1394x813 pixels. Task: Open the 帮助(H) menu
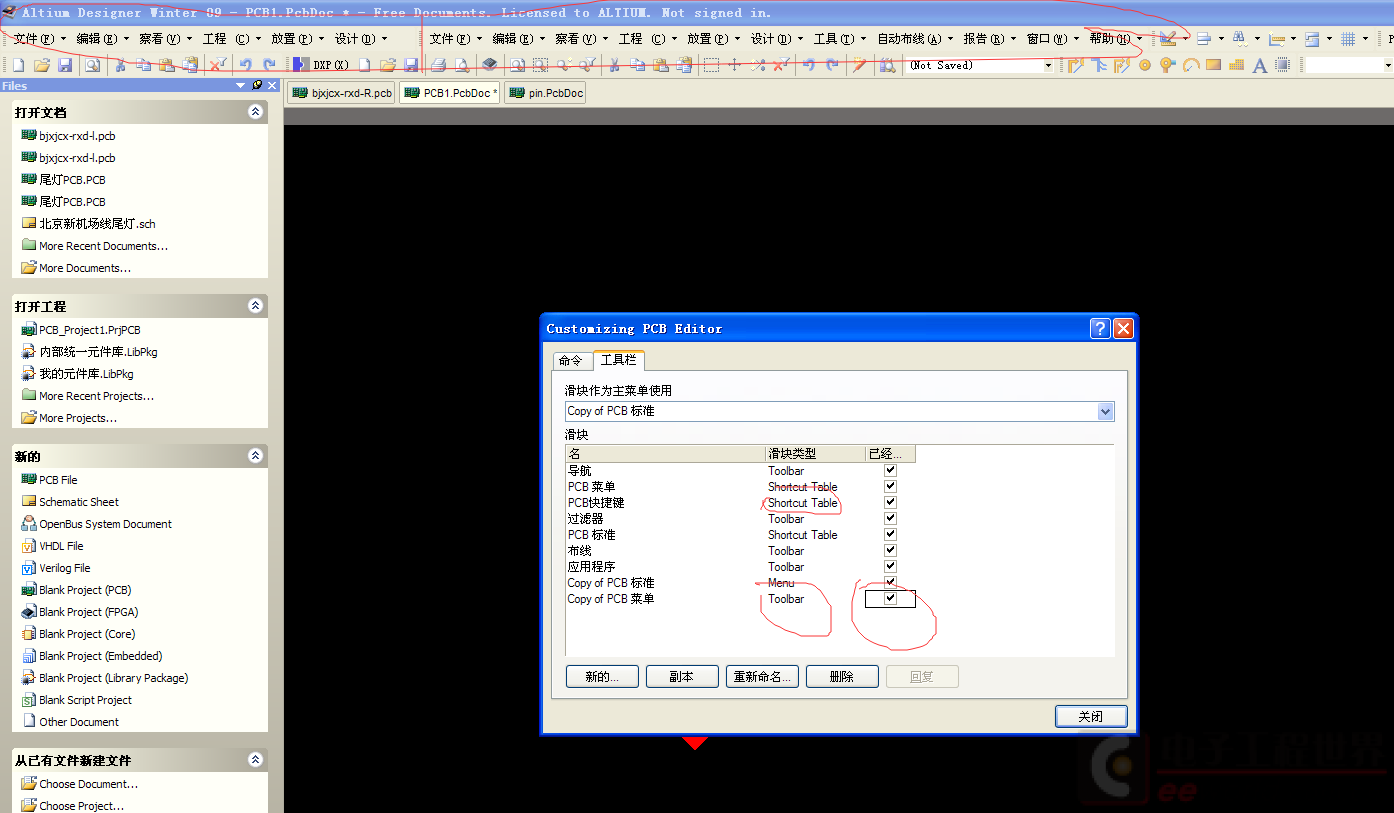pyautogui.click(x=1115, y=39)
